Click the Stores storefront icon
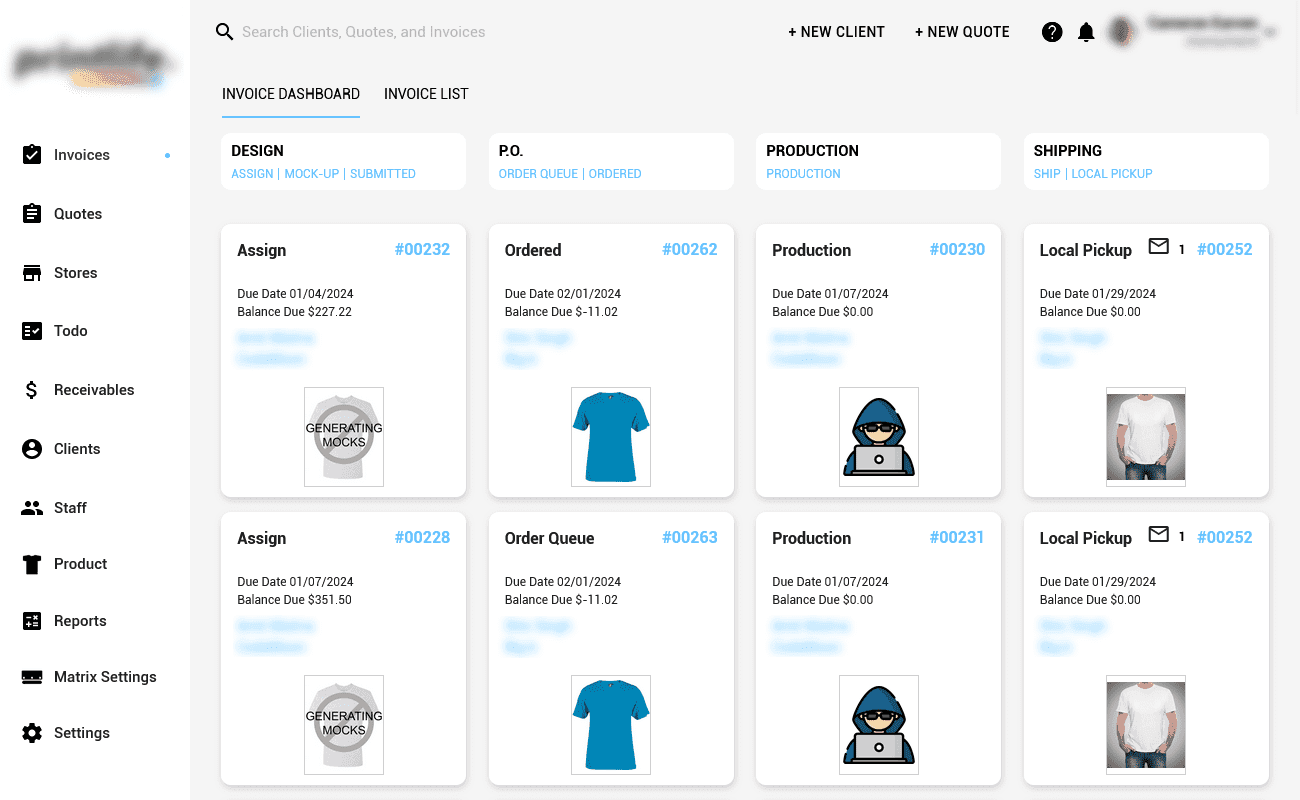The image size is (1300, 800). point(32,273)
